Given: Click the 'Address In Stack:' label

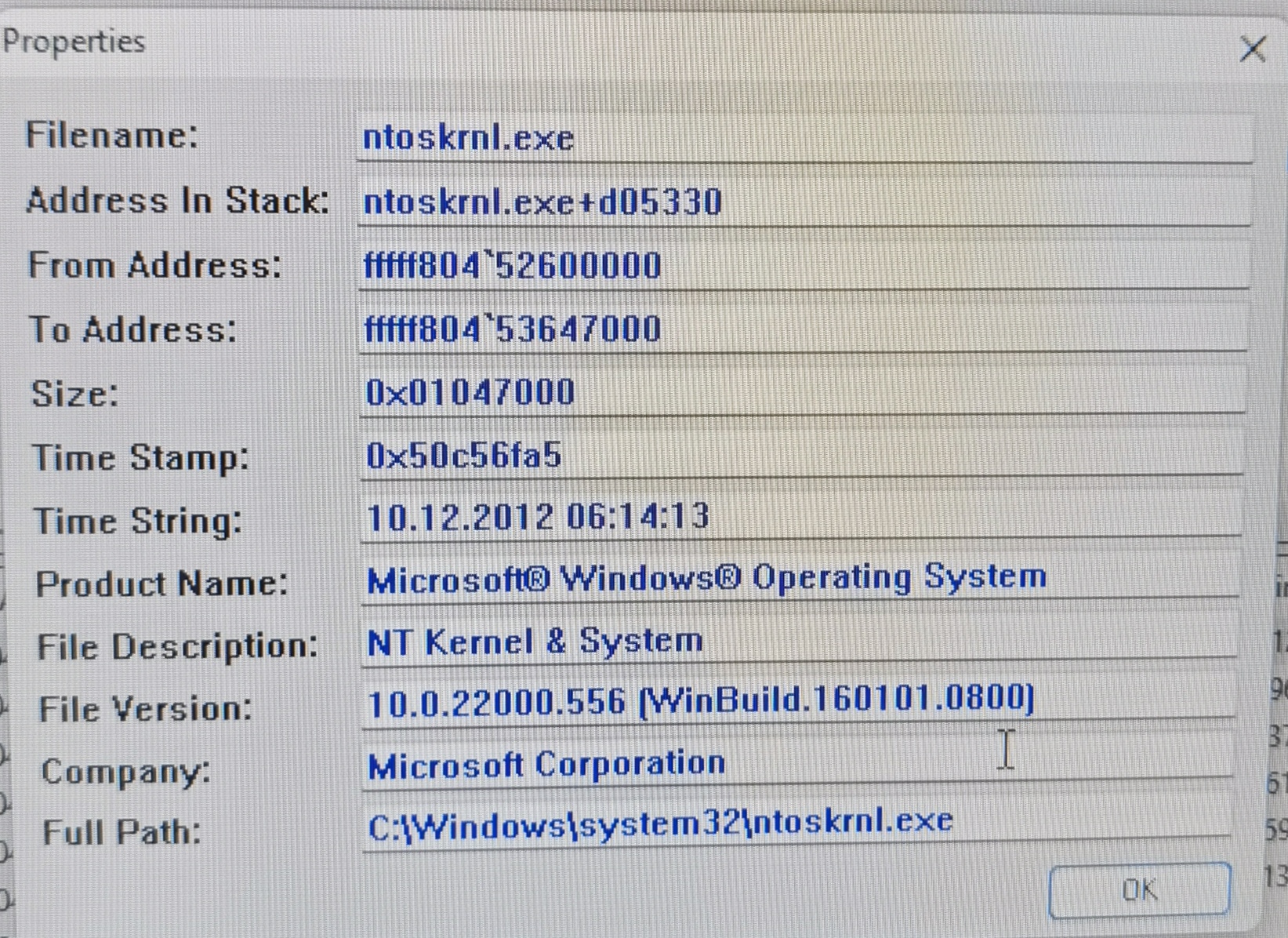Looking at the screenshot, I should (x=178, y=201).
